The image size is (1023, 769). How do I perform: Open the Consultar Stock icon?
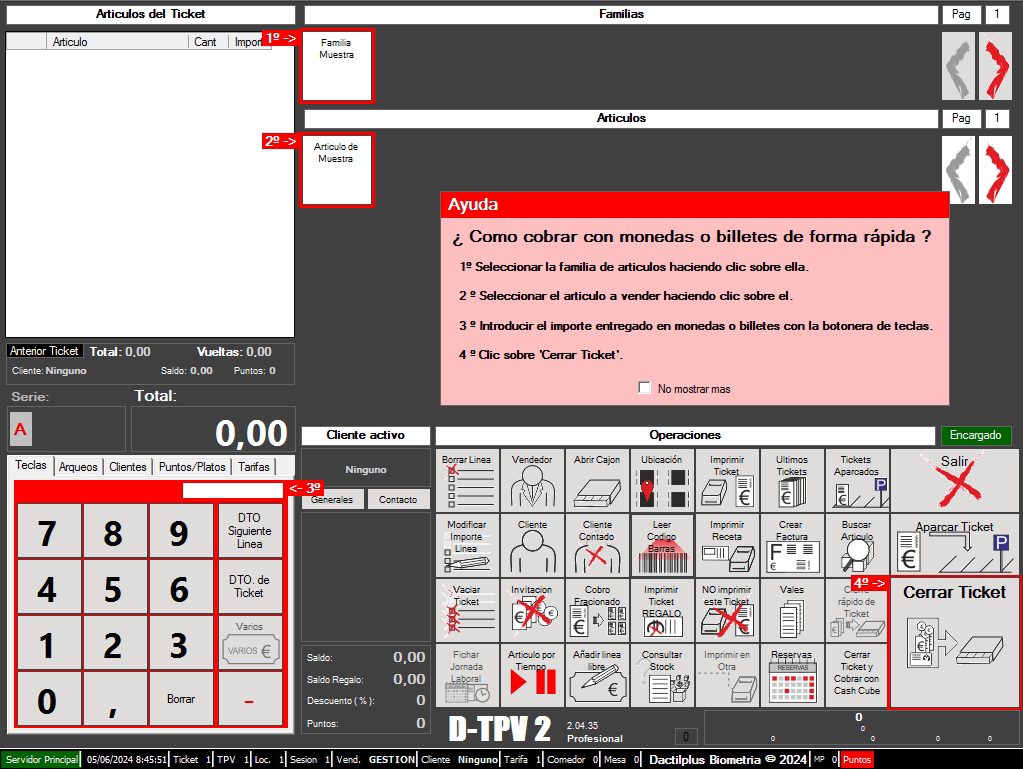(662, 676)
